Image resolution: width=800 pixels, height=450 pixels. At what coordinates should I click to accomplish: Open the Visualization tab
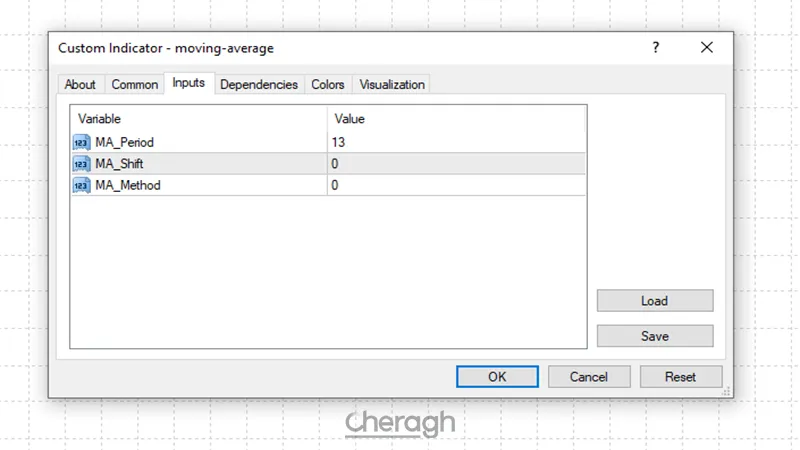pyautogui.click(x=392, y=85)
